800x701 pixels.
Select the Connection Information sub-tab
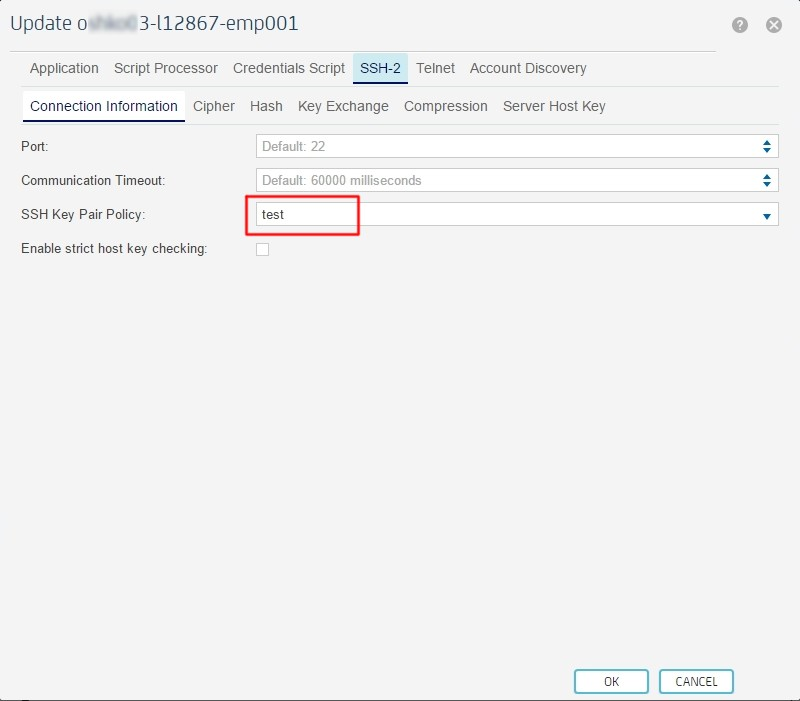(x=104, y=106)
